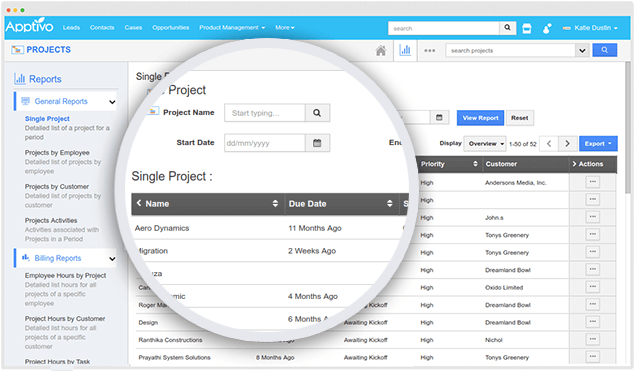Expand the search projects dropdown arrow
The image size is (635, 371).
pos(582,51)
